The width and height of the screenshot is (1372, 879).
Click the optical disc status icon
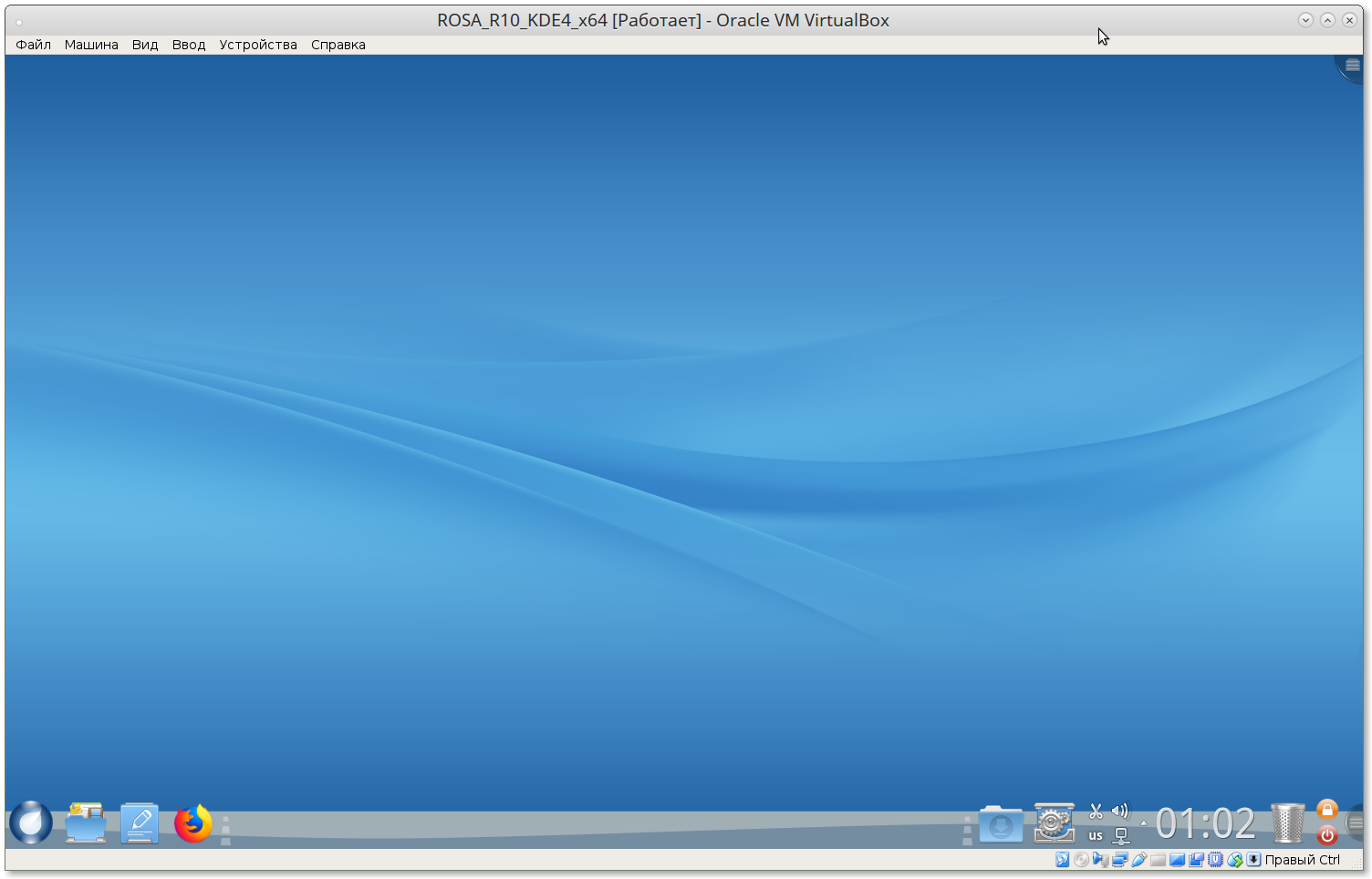coord(1081,860)
